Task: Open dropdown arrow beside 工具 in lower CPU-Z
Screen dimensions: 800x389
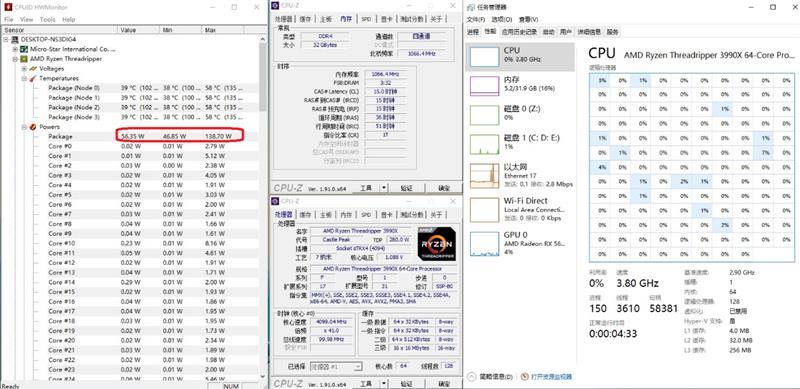Action: 384,383
